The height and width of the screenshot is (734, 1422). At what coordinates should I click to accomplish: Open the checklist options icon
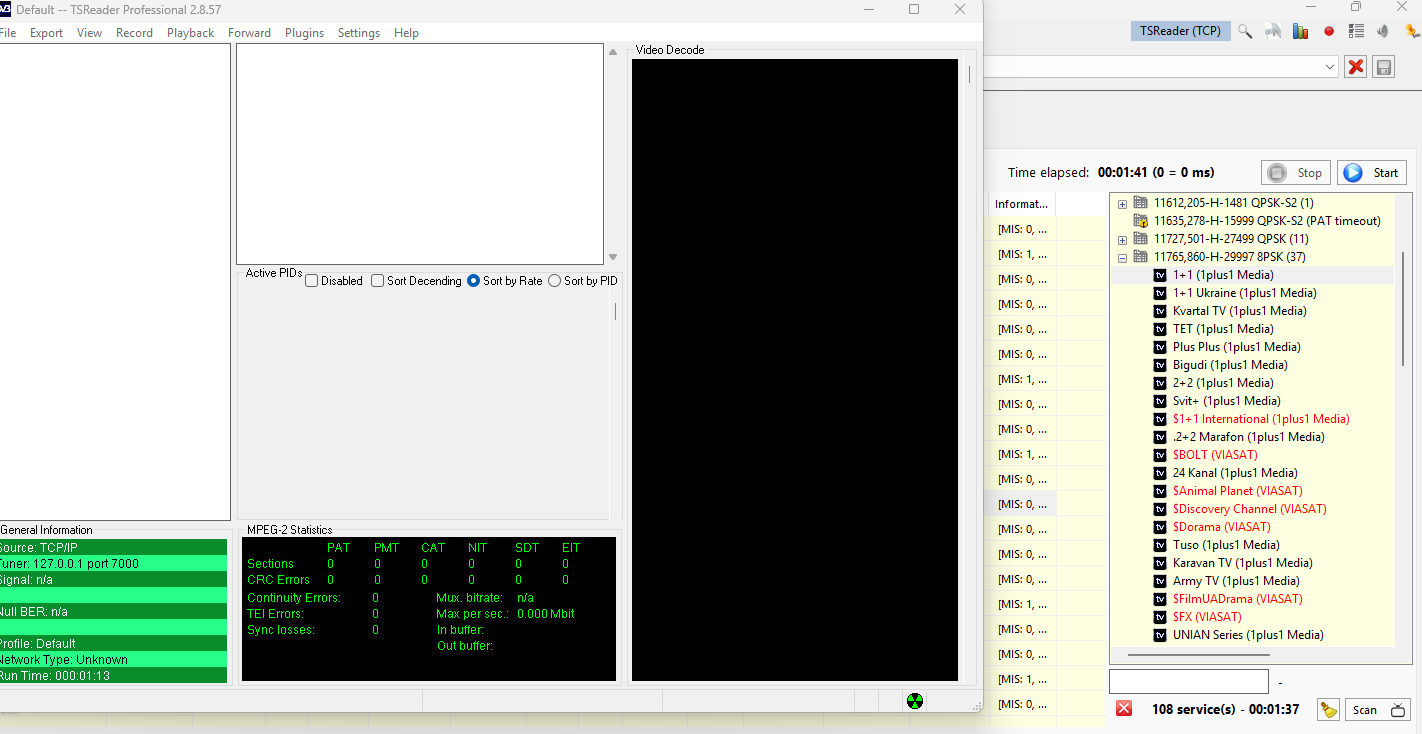click(x=1356, y=31)
